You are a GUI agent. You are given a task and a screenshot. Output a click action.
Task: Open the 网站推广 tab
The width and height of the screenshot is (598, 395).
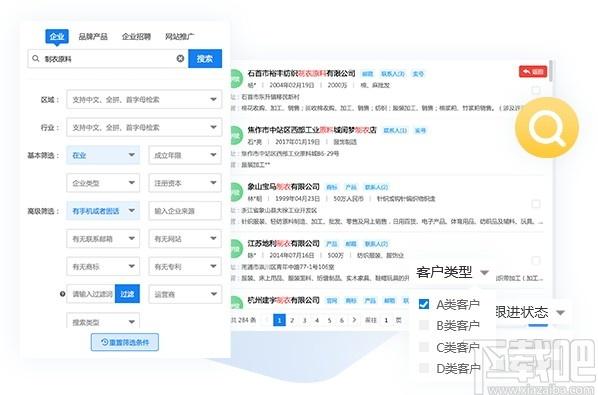click(x=179, y=37)
